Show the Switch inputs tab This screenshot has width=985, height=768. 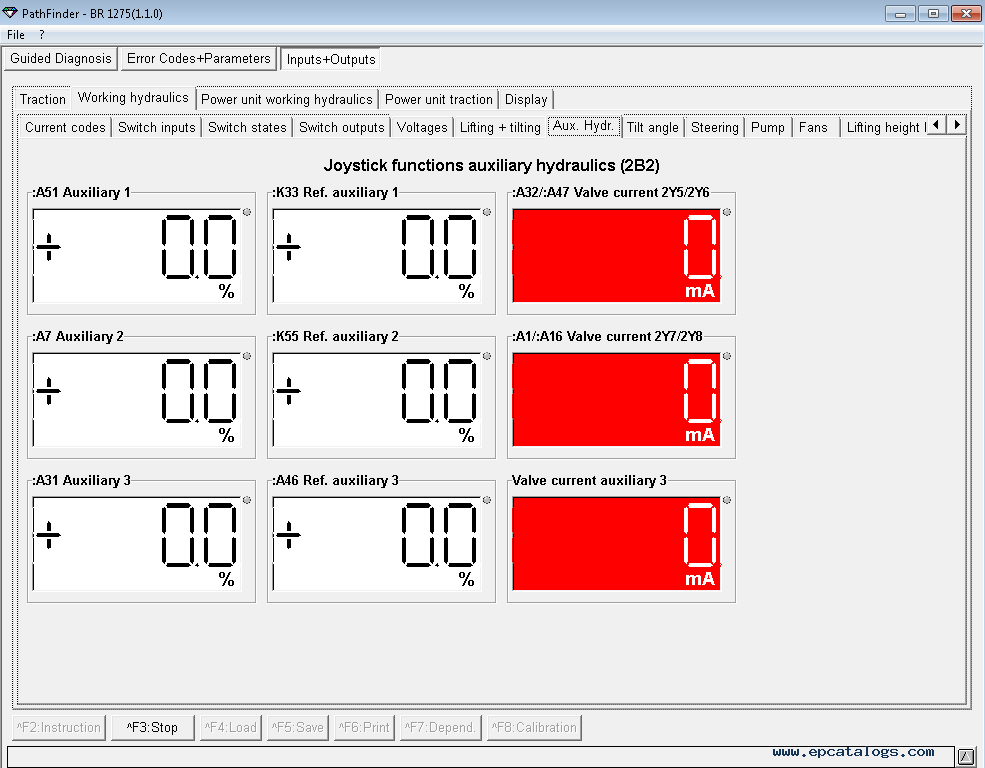157,127
